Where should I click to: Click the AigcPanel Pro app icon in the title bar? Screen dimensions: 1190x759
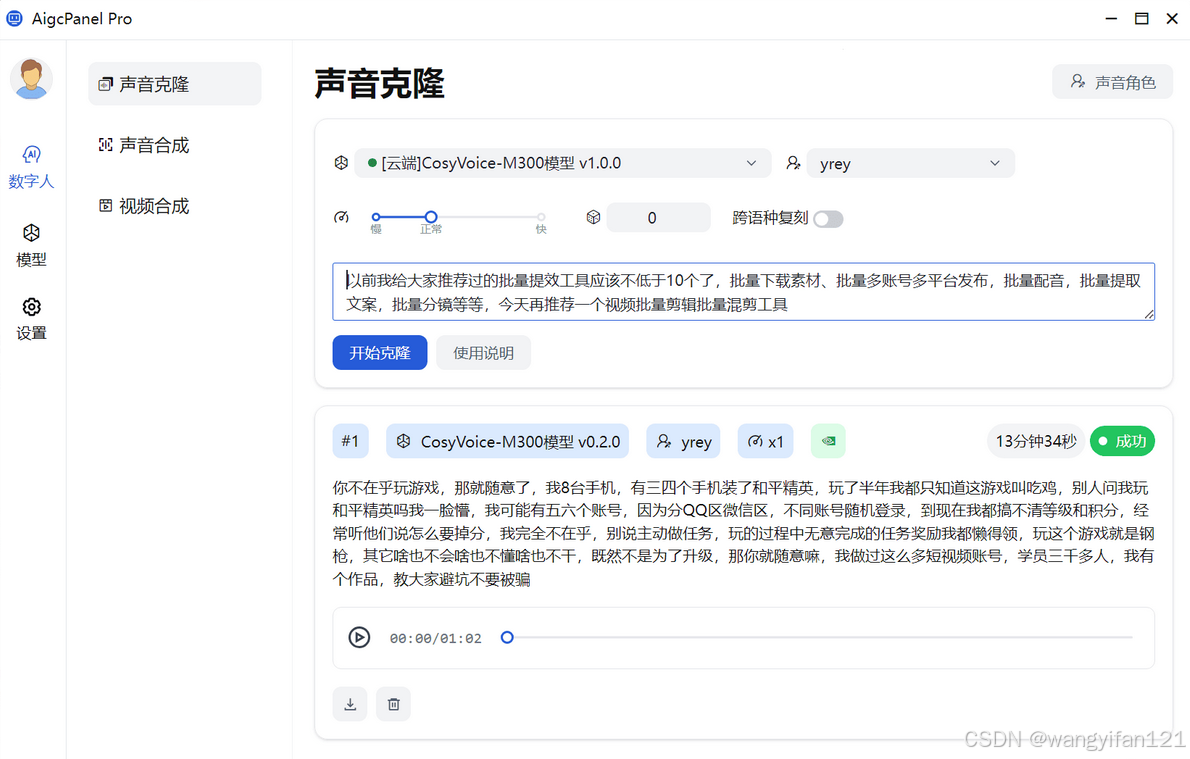pos(14,18)
